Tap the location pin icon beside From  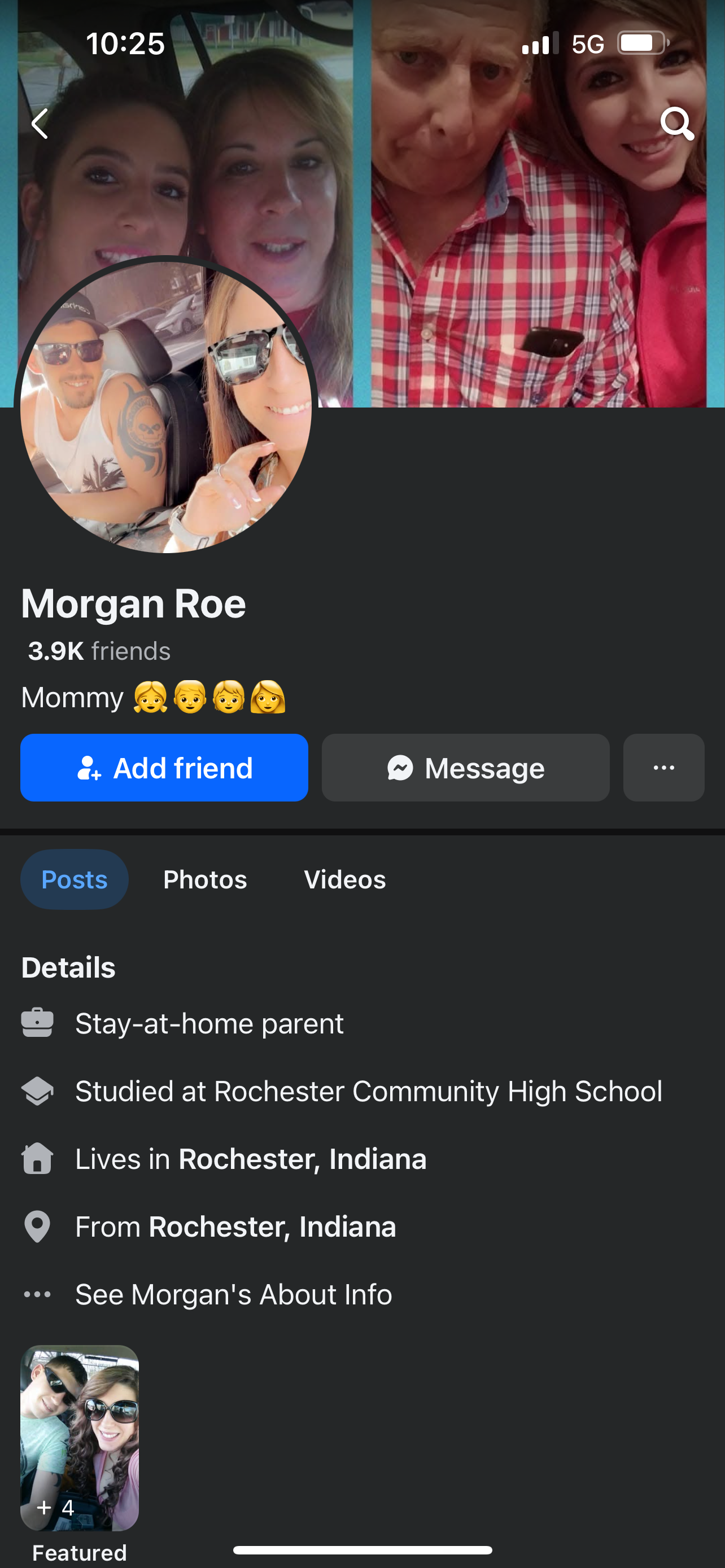pos(37,1227)
